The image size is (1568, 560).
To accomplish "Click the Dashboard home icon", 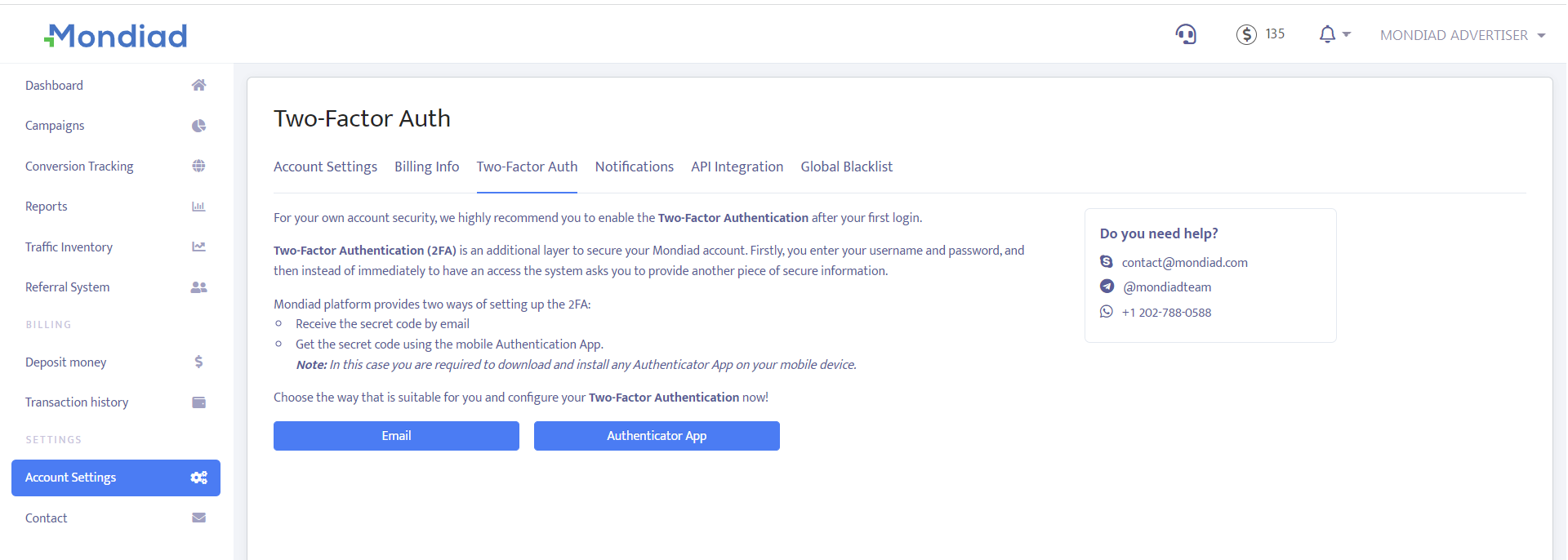I will tap(198, 85).
